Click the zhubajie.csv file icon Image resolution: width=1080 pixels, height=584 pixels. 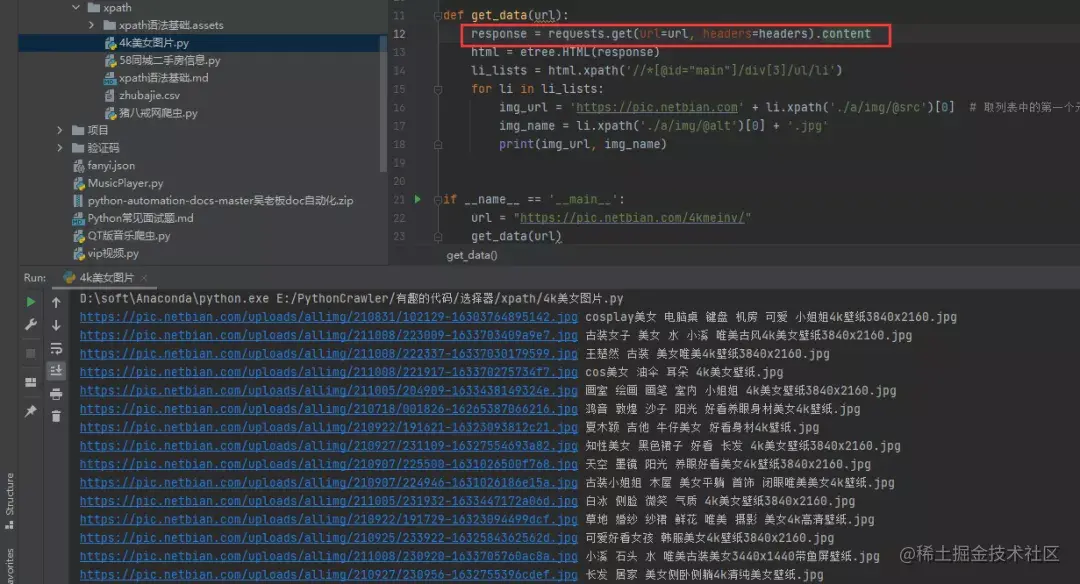coord(110,95)
